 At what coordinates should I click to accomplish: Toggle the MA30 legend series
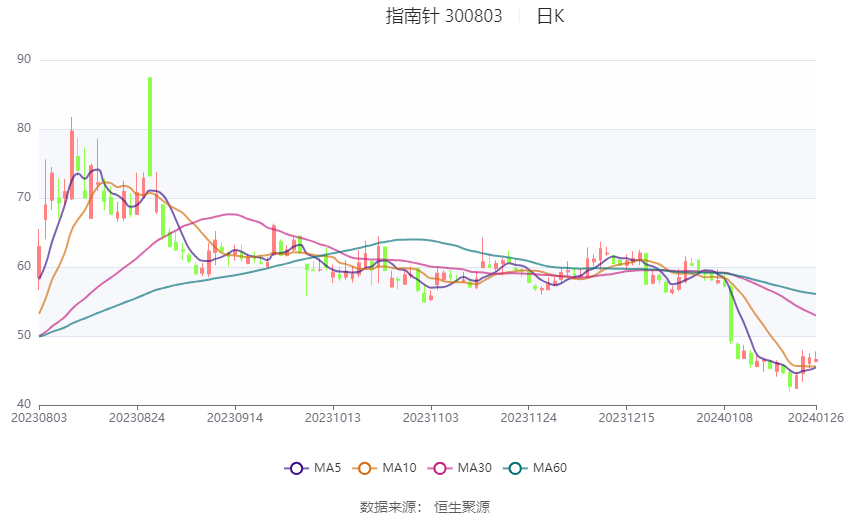(460, 468)
